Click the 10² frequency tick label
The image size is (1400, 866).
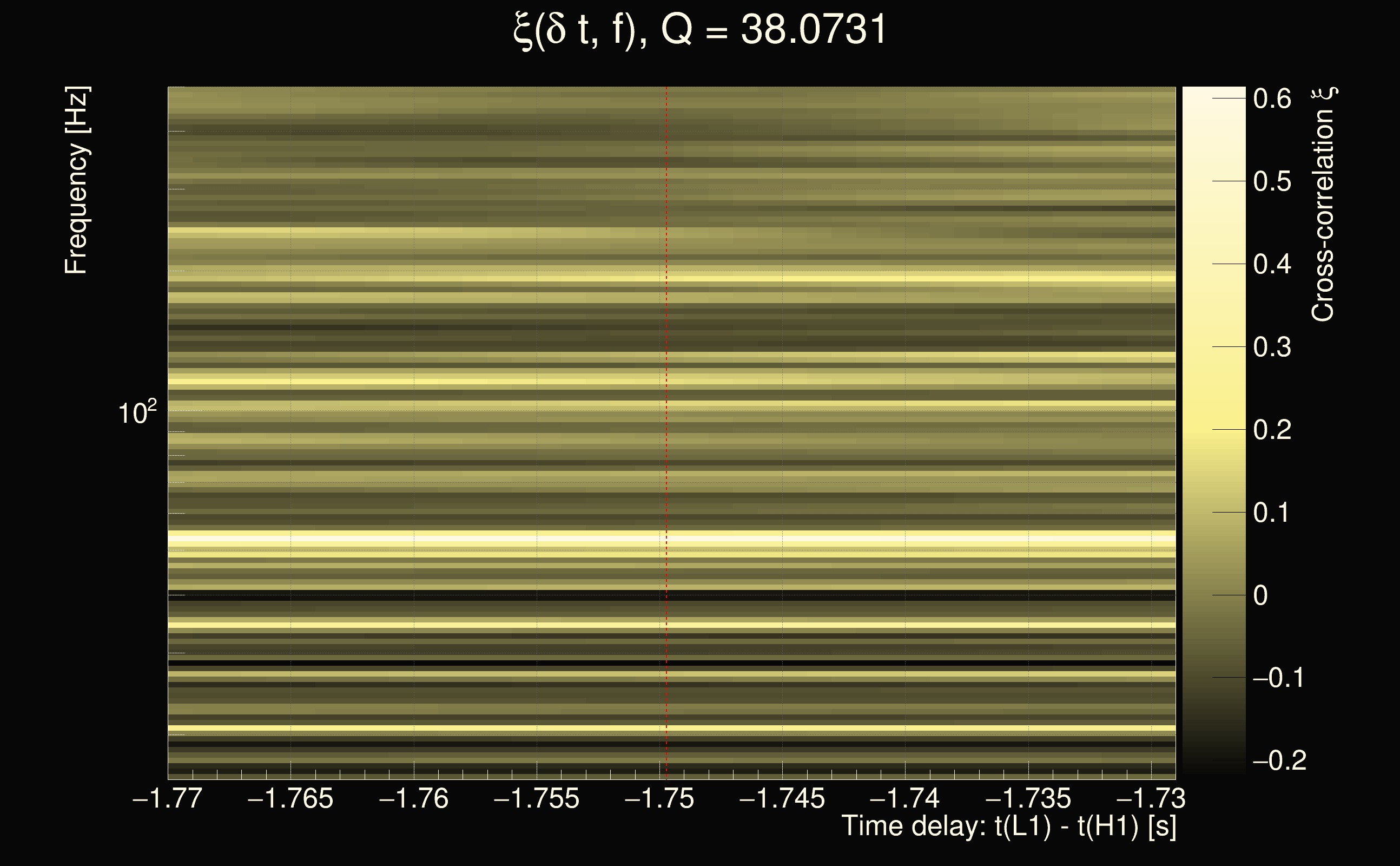(137, 412)
